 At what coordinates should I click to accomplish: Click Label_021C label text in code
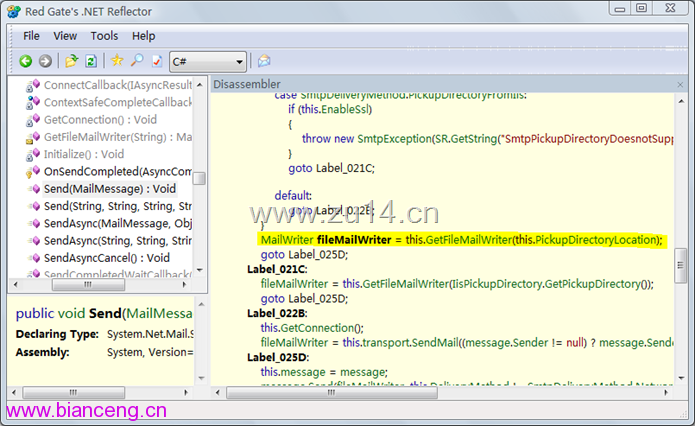(277, 269)
